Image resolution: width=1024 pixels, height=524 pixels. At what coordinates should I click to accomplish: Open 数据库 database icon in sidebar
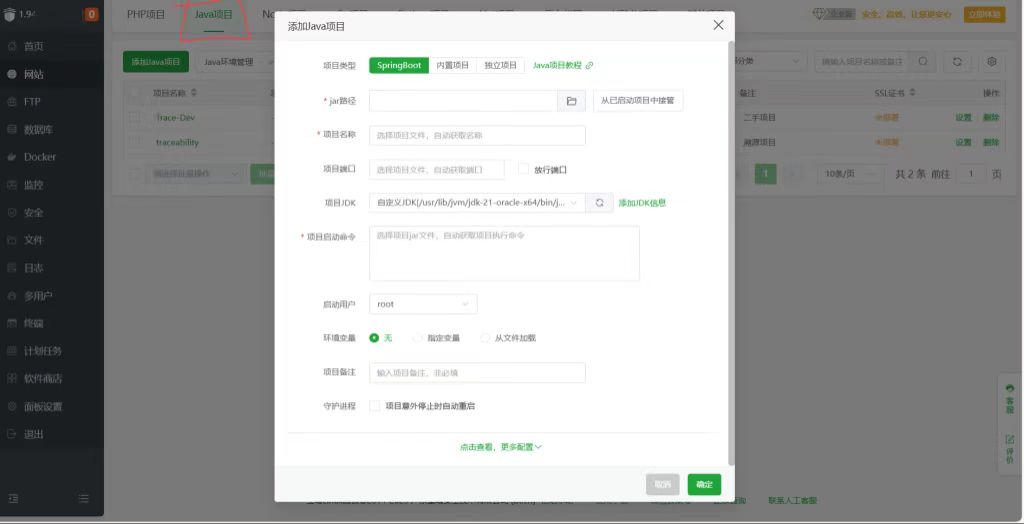coord(12,130)
